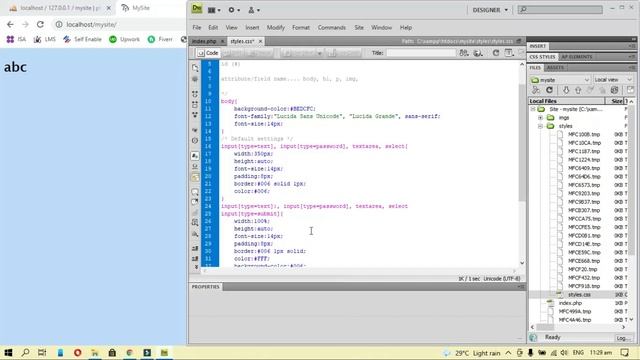Collapse the Site - mysite root tree node

(x=533, y=109)
